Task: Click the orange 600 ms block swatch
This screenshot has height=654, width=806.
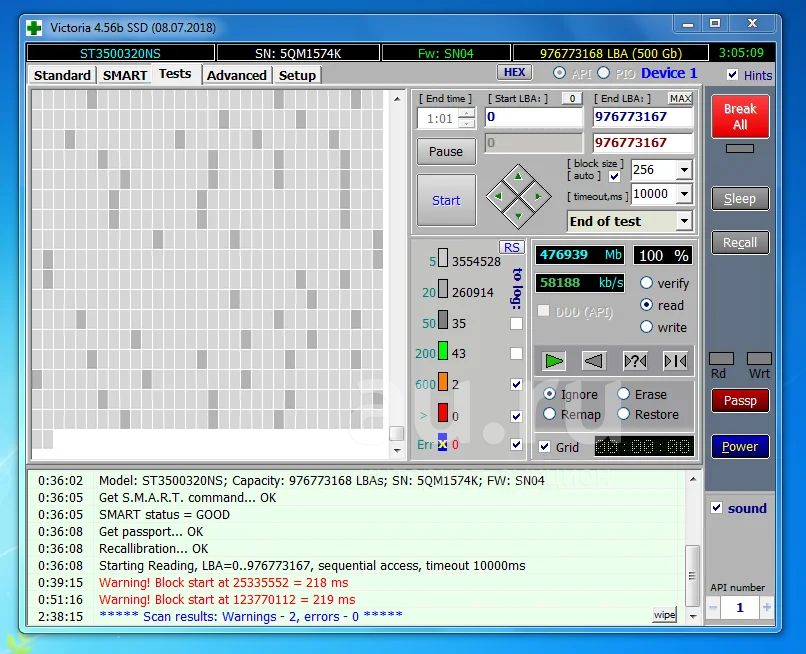Action: click(x=443, y=382)
